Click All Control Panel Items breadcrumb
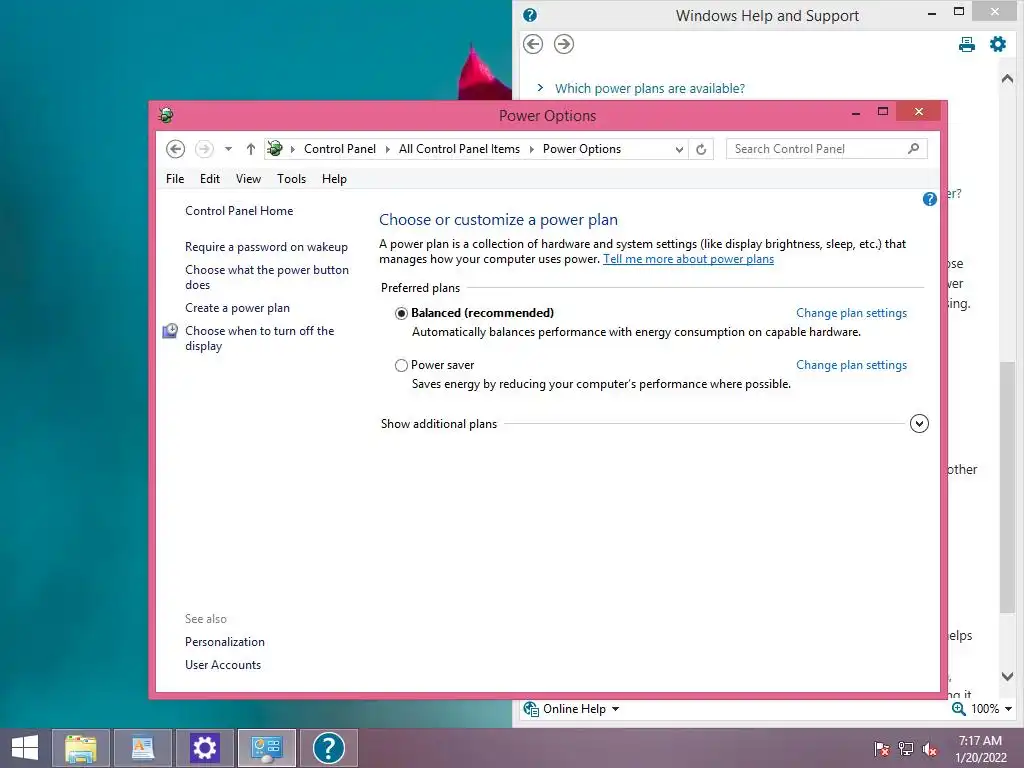Viewport: 1024px width, 768px height. coord(459,149)
